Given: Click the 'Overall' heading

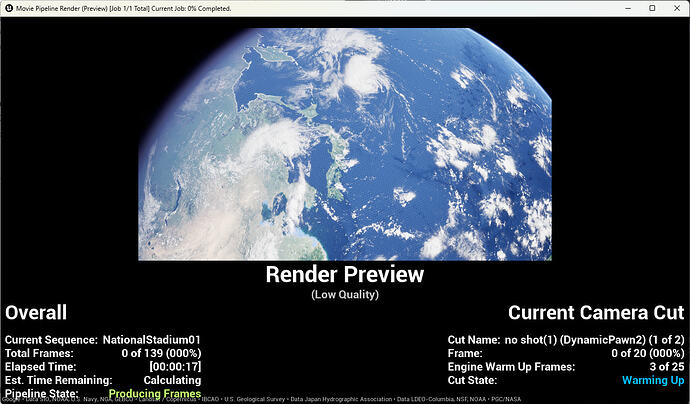Looking at the screenshot, I should point(36,313).
